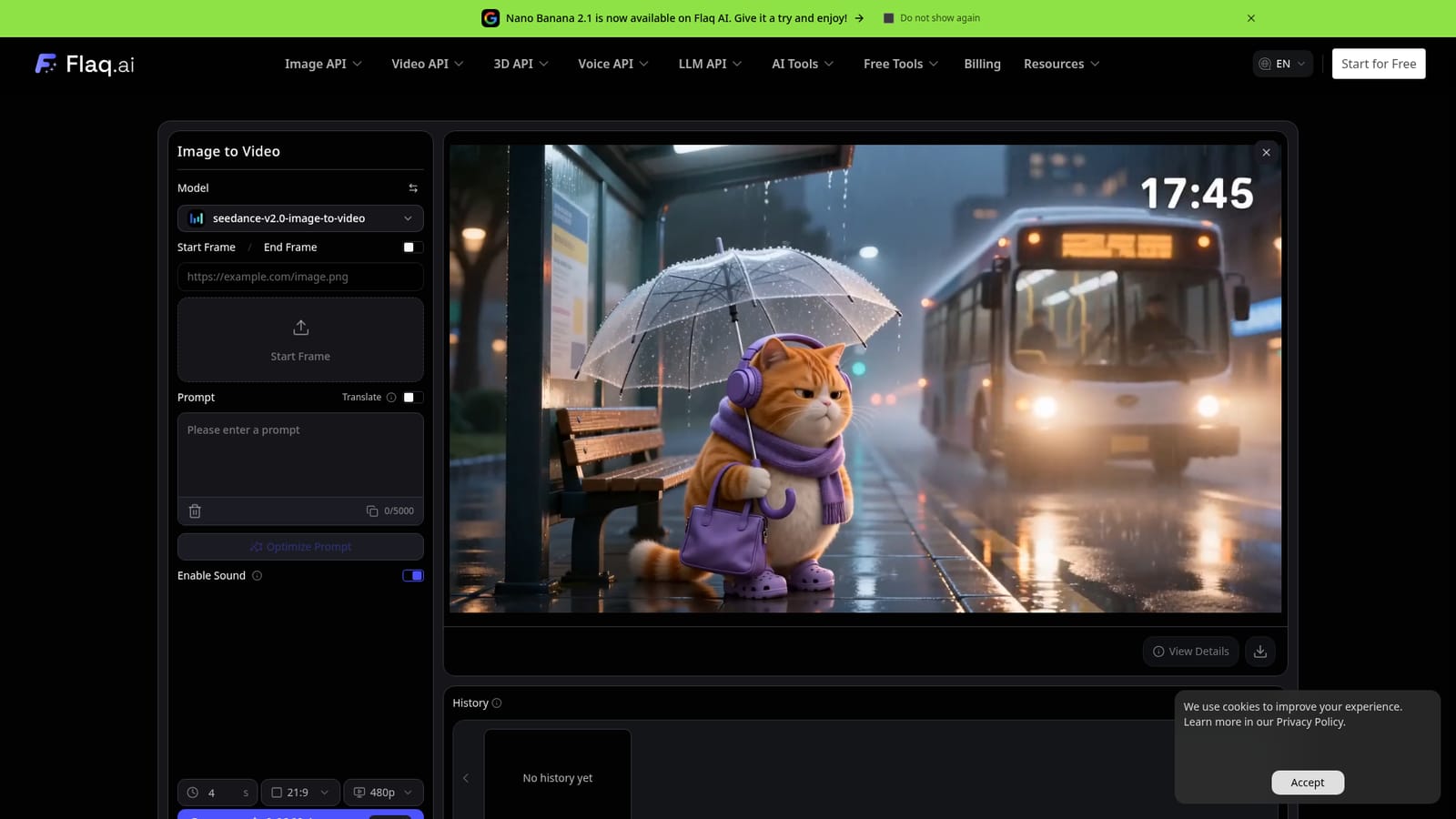Click the prompt text area
Image resolution: width=1456 pixels, height=819 pixels.
[300, 455]
